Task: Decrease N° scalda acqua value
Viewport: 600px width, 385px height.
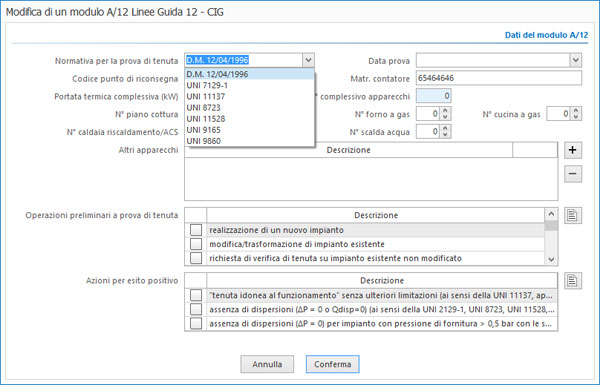Action: (x=445, y=135)
